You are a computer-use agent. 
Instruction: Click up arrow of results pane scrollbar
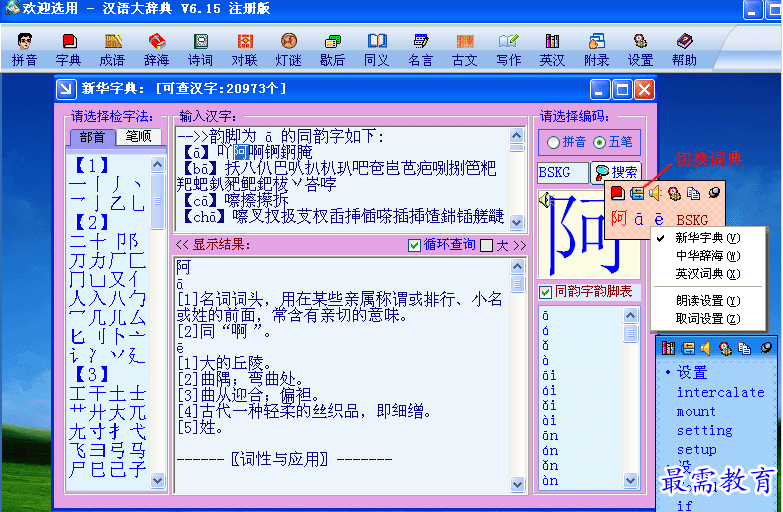tap(517, 266)
